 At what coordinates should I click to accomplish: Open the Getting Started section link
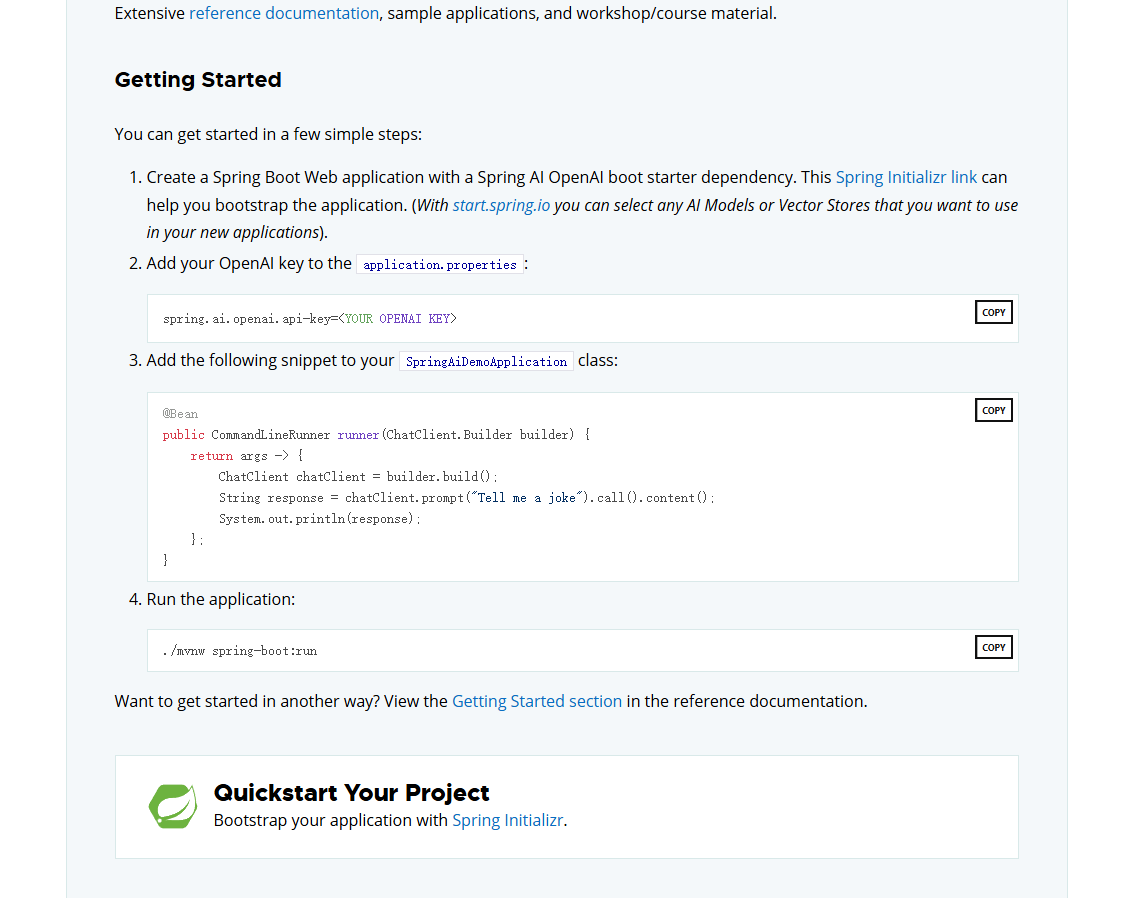click(x=536, y=701)
